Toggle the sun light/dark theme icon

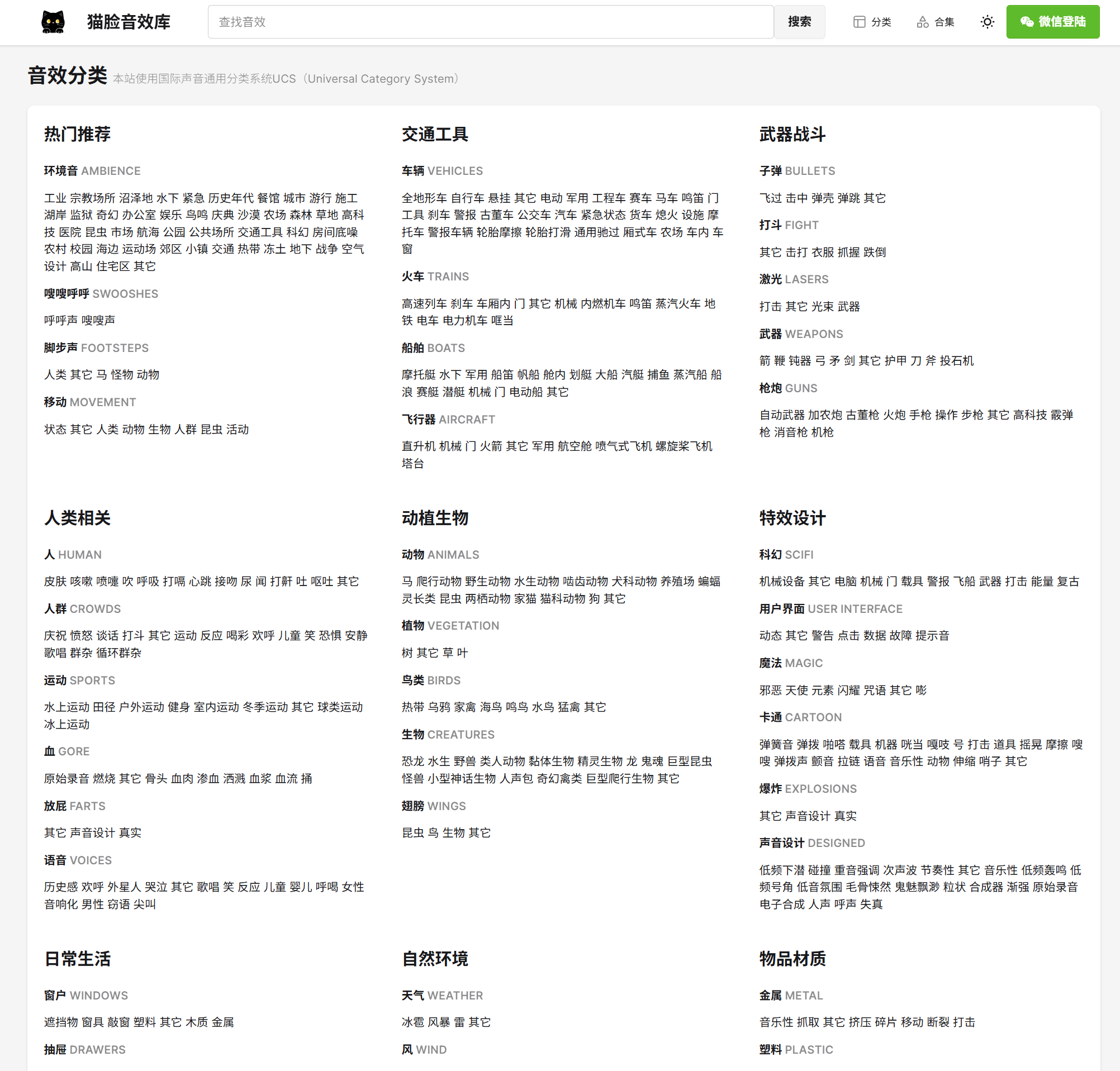(x=987, y=22)
